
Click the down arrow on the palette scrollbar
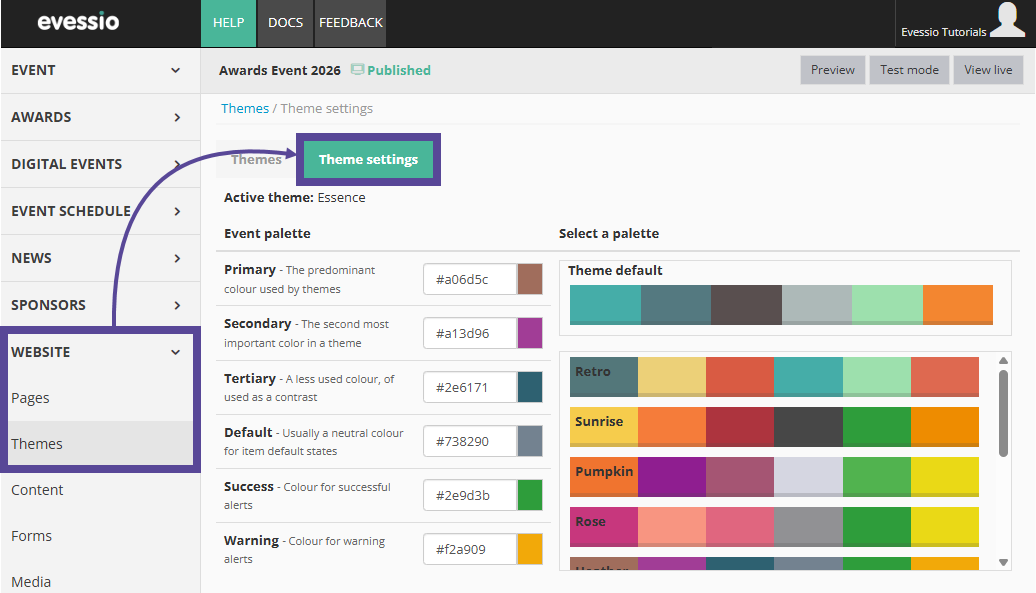(1003, 563)
